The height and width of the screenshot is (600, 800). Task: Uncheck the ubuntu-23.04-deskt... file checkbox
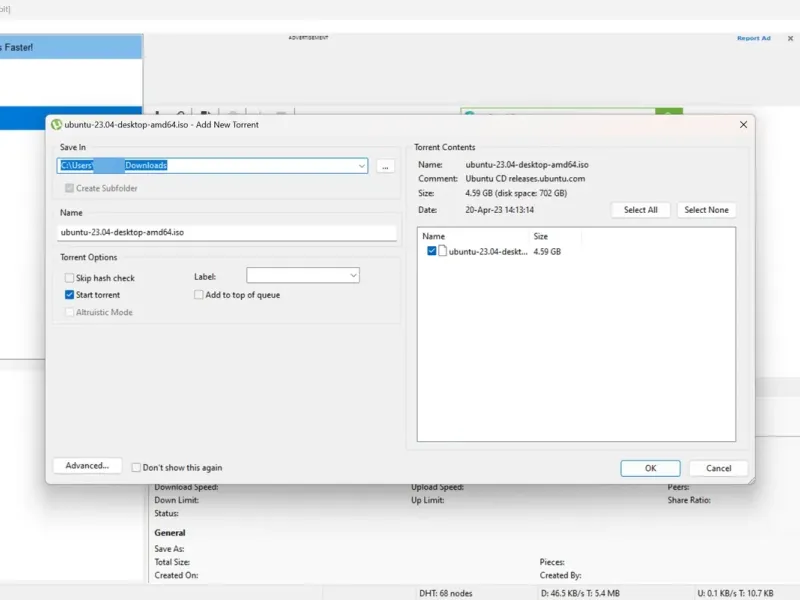click(x=432, y=251)
